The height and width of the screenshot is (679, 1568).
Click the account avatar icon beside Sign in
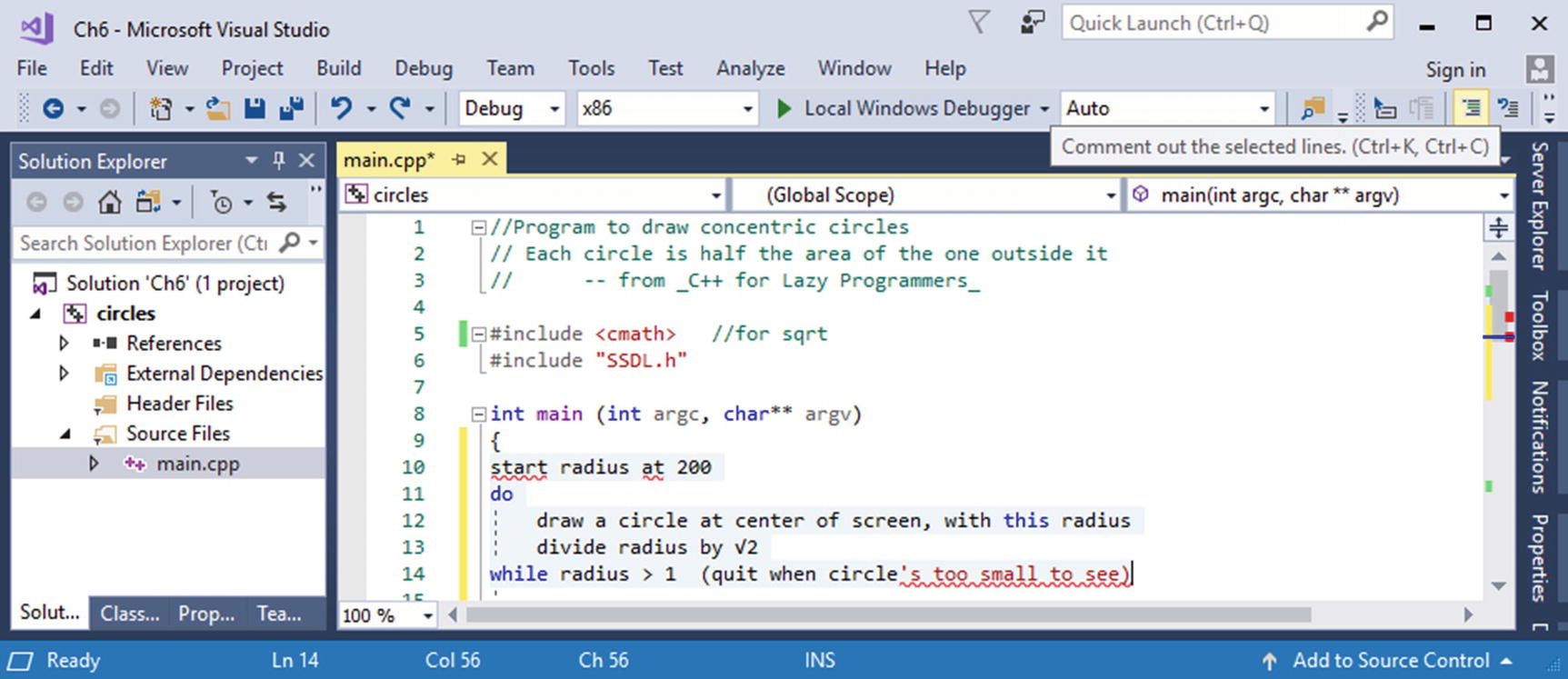pyautogui.click(x=1539, y=69)
